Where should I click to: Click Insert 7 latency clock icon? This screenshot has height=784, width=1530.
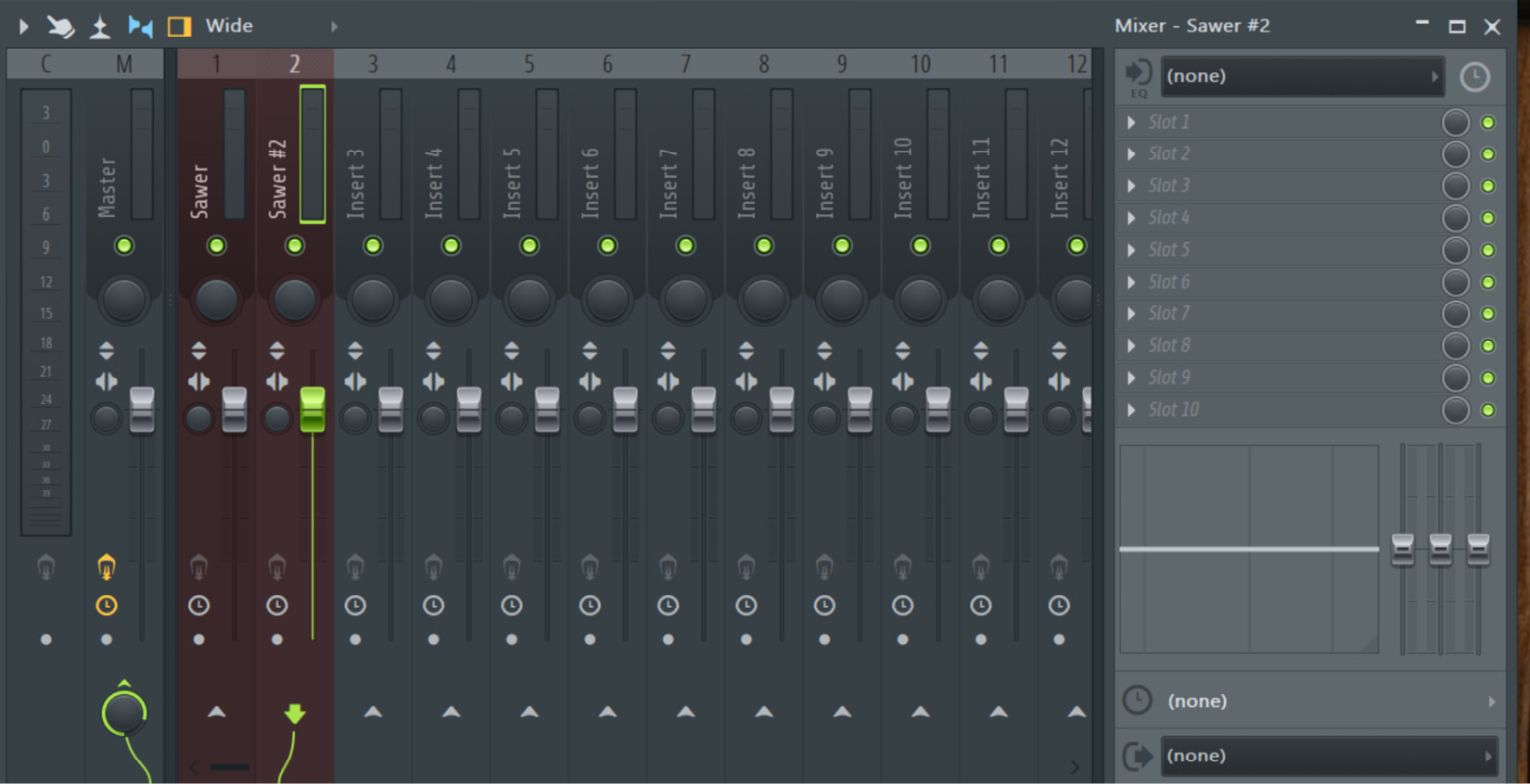click(668, 606)
